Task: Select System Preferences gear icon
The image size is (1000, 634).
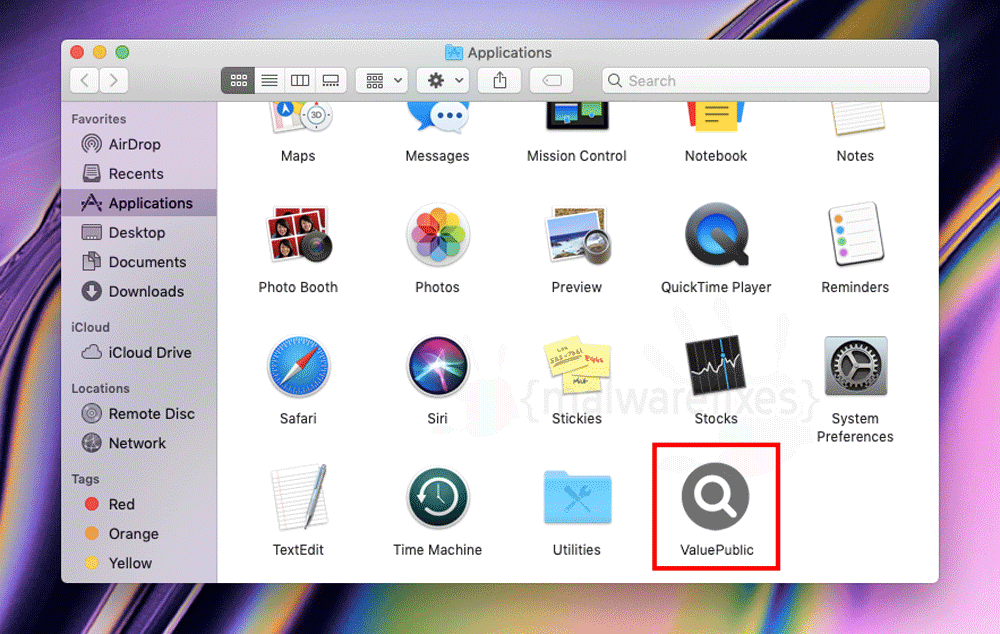Action: click(856, 366)
